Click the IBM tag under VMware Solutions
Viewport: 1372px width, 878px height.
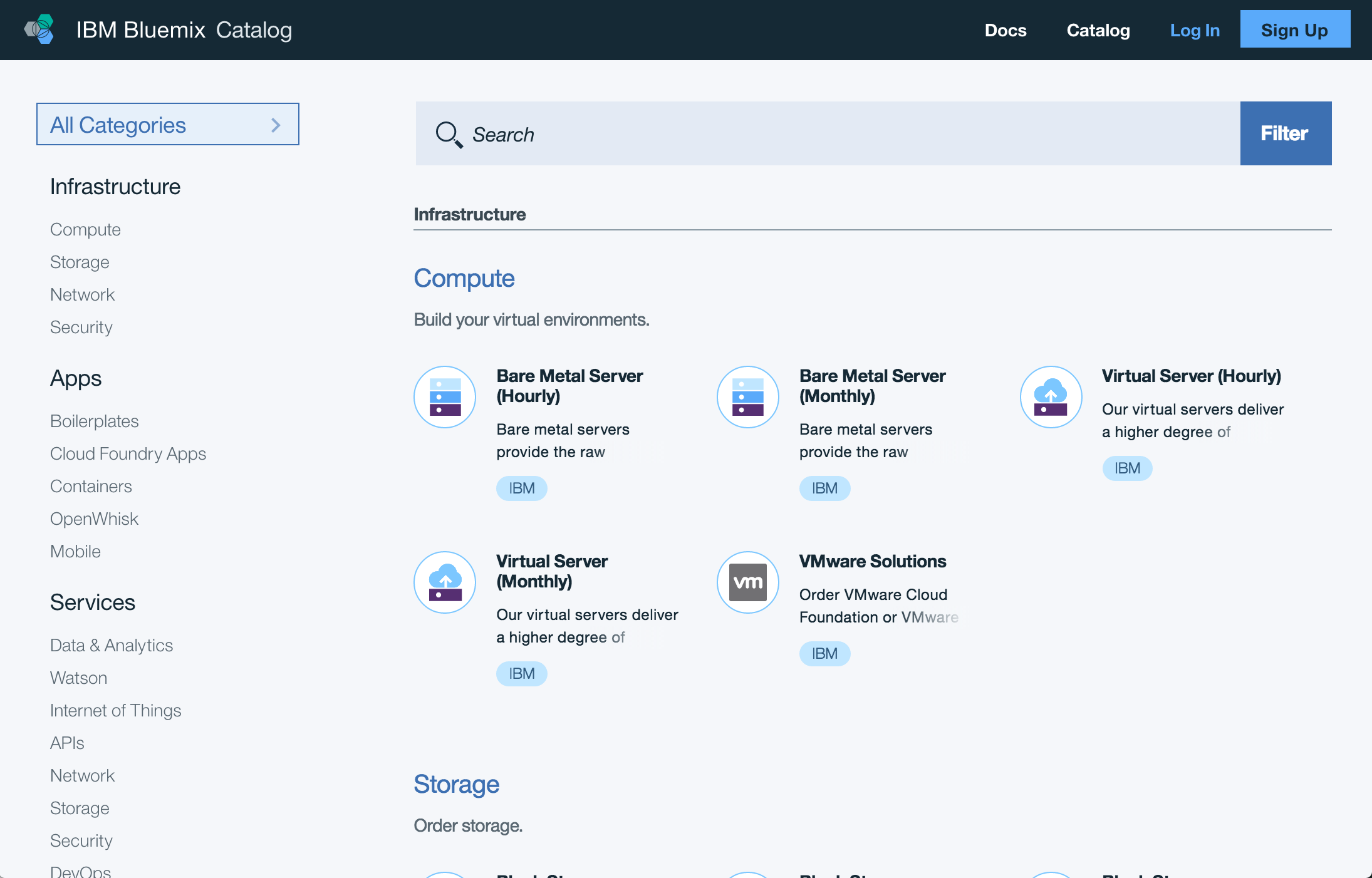point(824,654)
